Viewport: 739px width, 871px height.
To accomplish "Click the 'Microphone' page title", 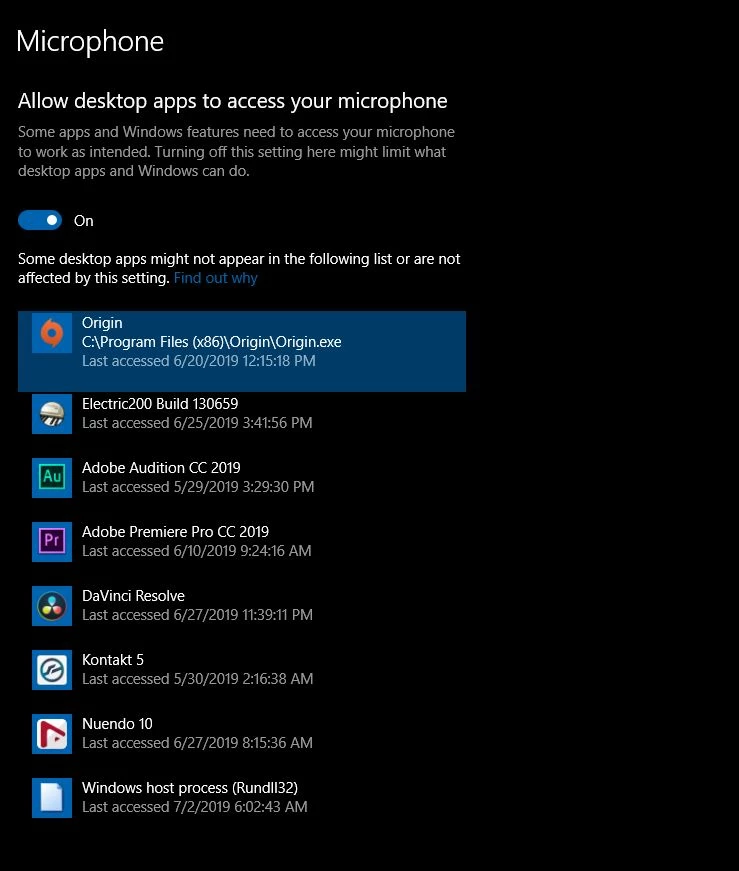I will click(x=90, y=41).
